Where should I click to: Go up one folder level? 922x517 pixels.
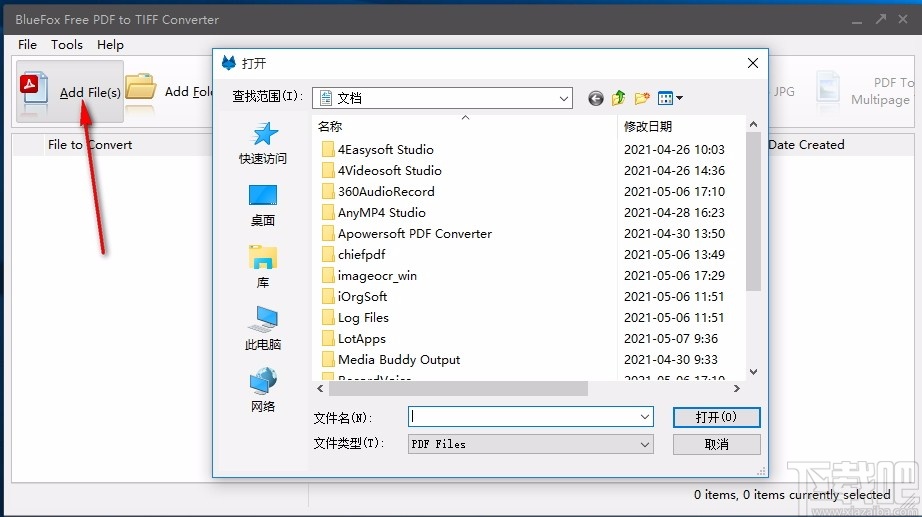coord(619,98)
